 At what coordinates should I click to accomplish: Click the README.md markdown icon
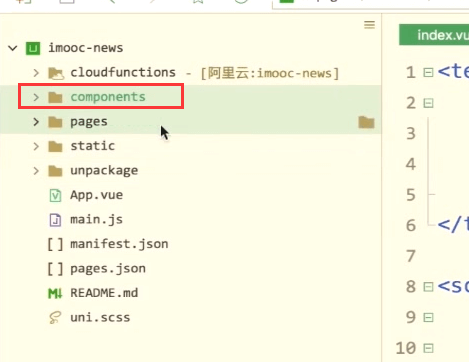coord(55,293)
